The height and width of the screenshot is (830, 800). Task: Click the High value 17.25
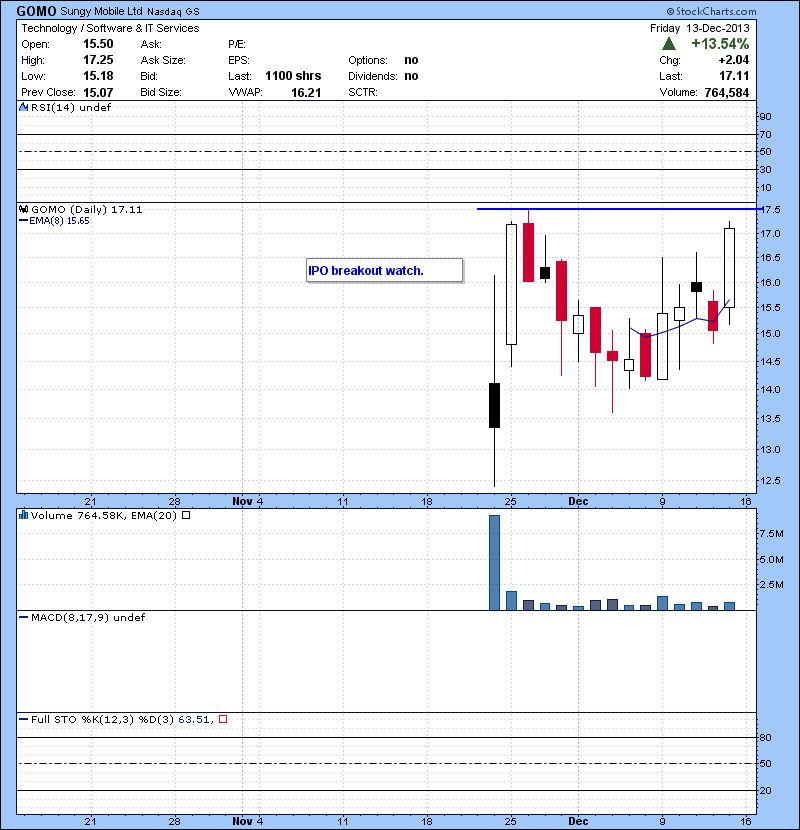tap(98, 60)
